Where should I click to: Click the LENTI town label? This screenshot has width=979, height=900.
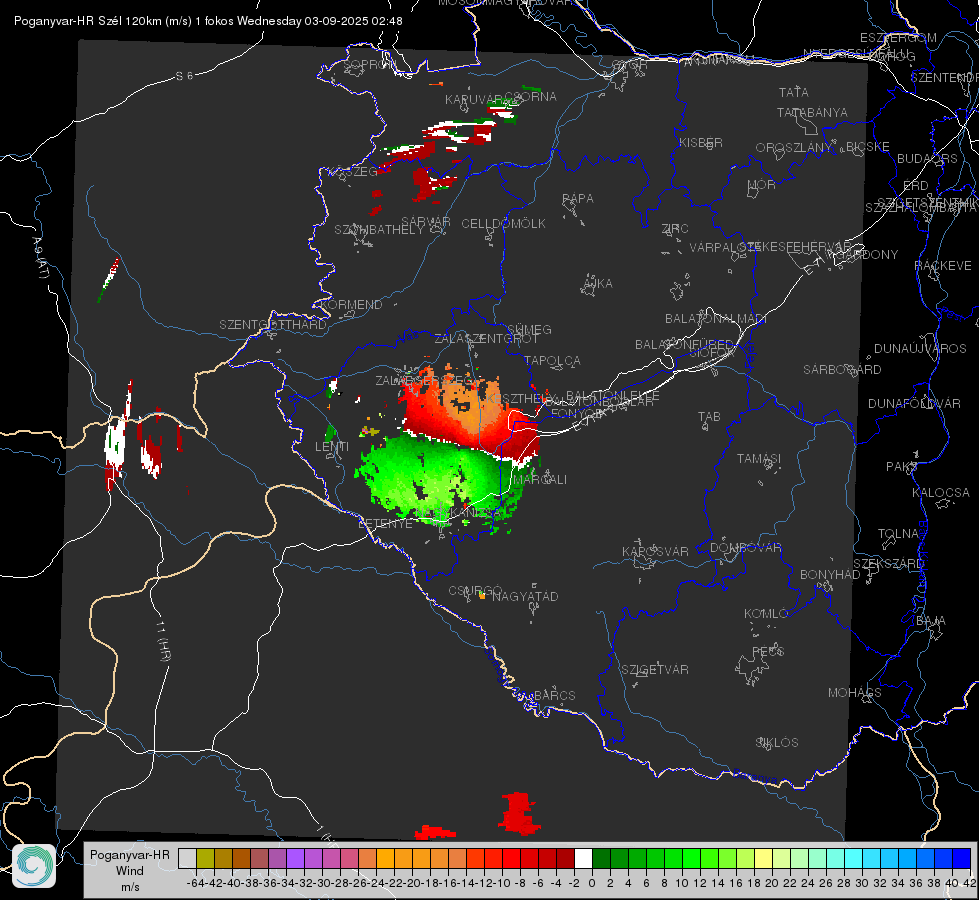[332, 447]
